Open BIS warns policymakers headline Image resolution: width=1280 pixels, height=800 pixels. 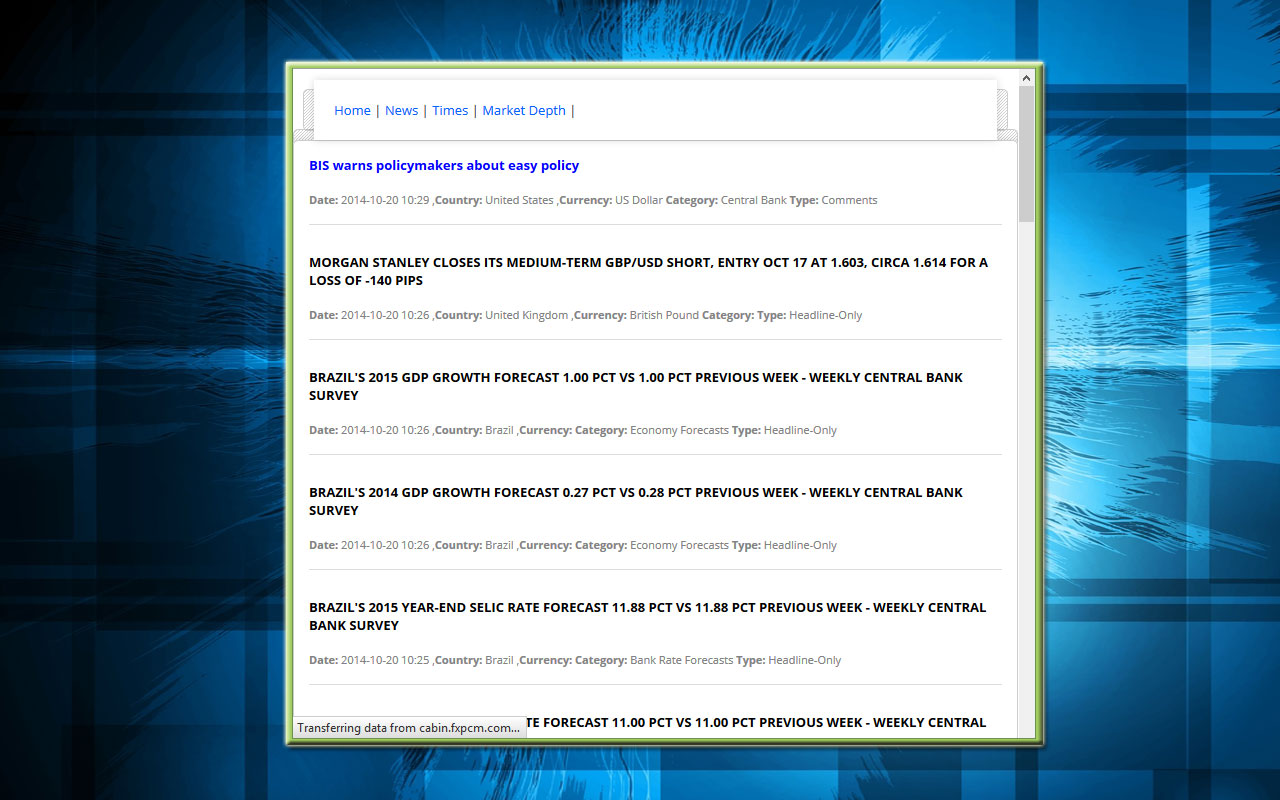[x=444, y=166]
